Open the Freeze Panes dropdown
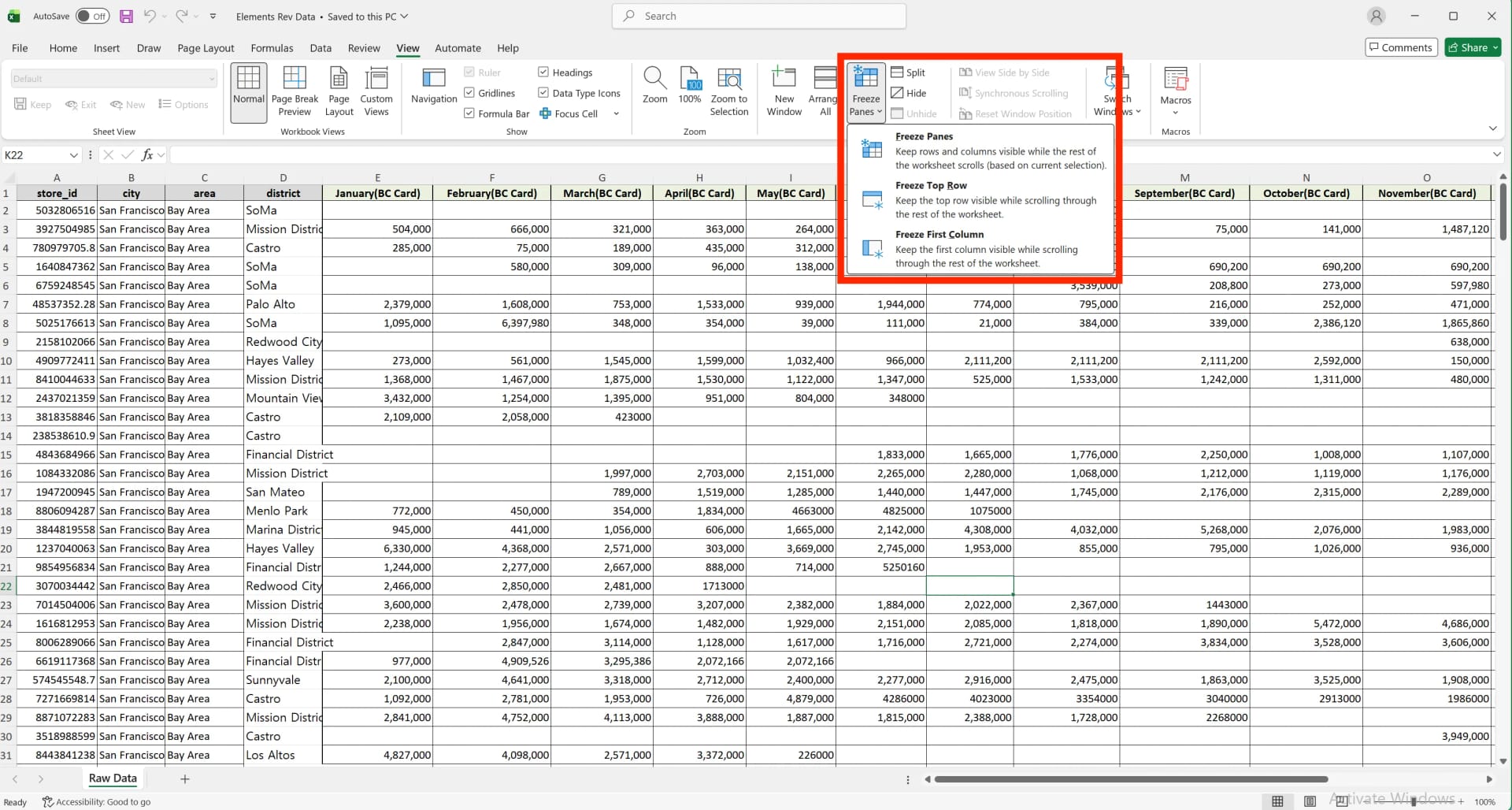The height and width of the screenshot is (810, 1512). coord(865,89)
